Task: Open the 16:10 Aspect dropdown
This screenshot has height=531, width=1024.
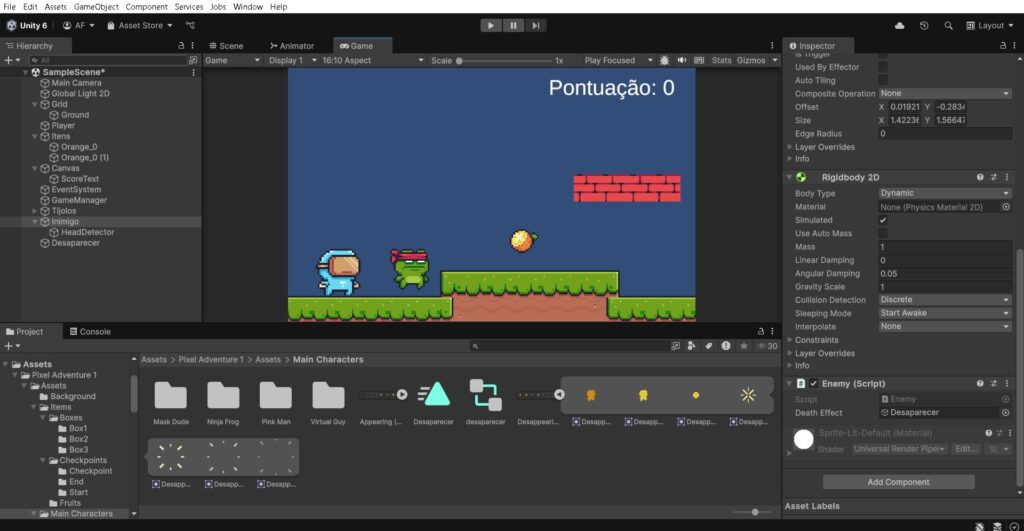Action: 372,60
